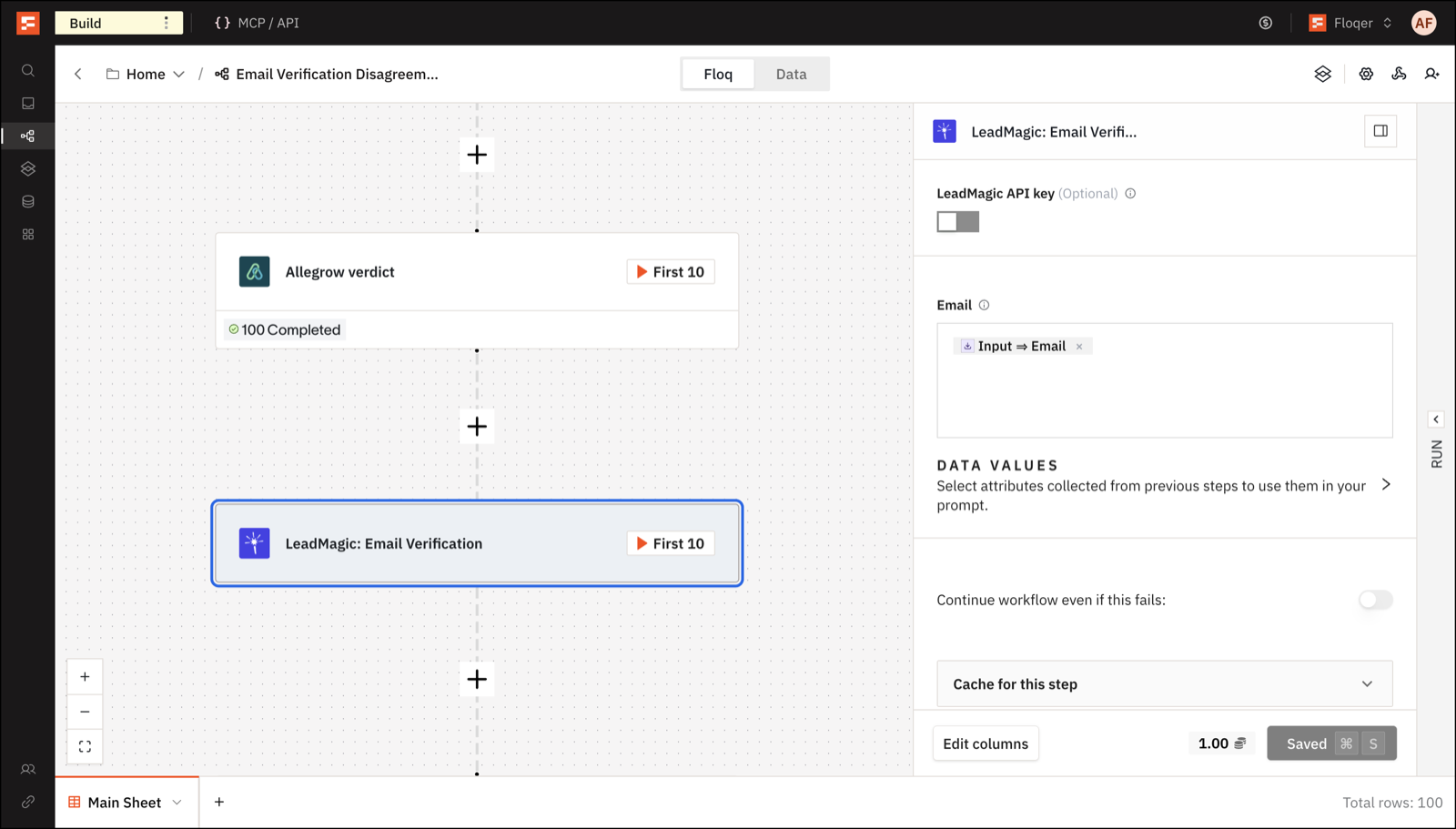Expand the Data Values section arrow
The image size is (1456, 829).
point(1386,485)
